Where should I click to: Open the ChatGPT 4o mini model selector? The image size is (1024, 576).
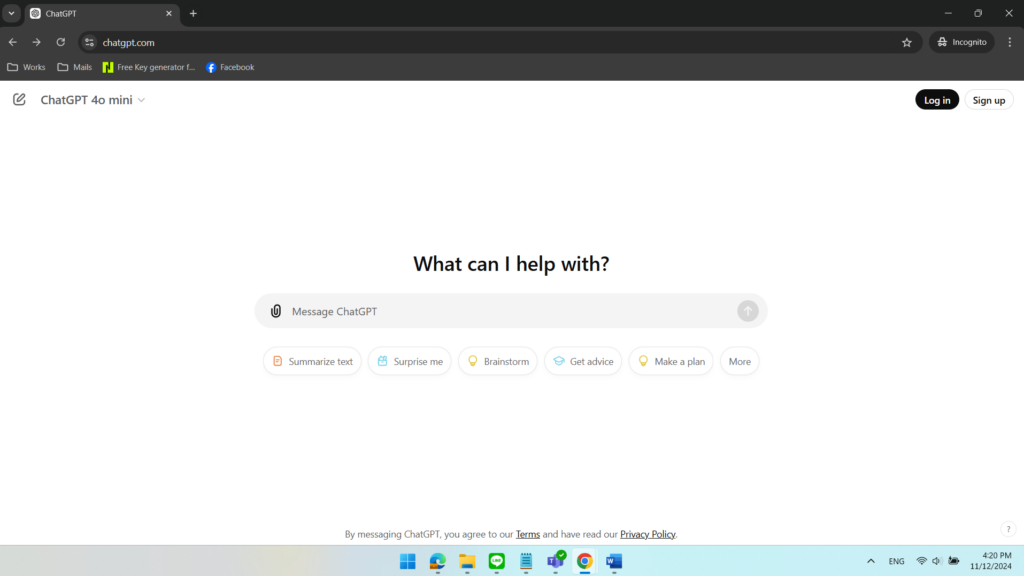[92, 99]
